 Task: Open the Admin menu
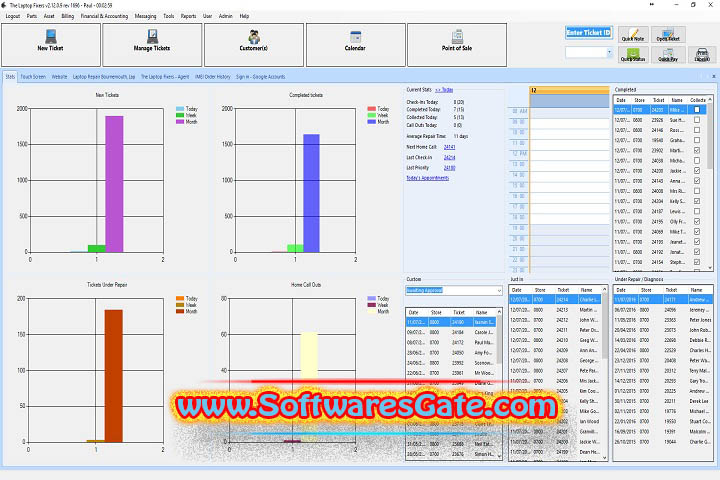coord(225,16)
